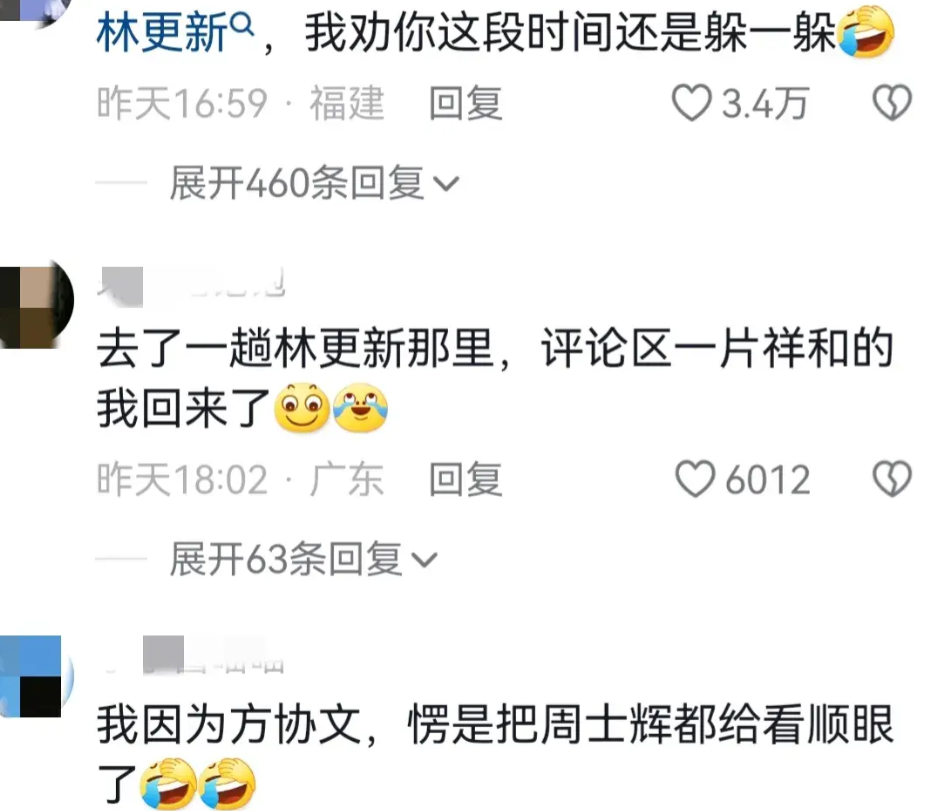The height and width of the screenshot is (811, 935).
Task: Like the comment with 6012 likes
Action: [x=695, y=479]
